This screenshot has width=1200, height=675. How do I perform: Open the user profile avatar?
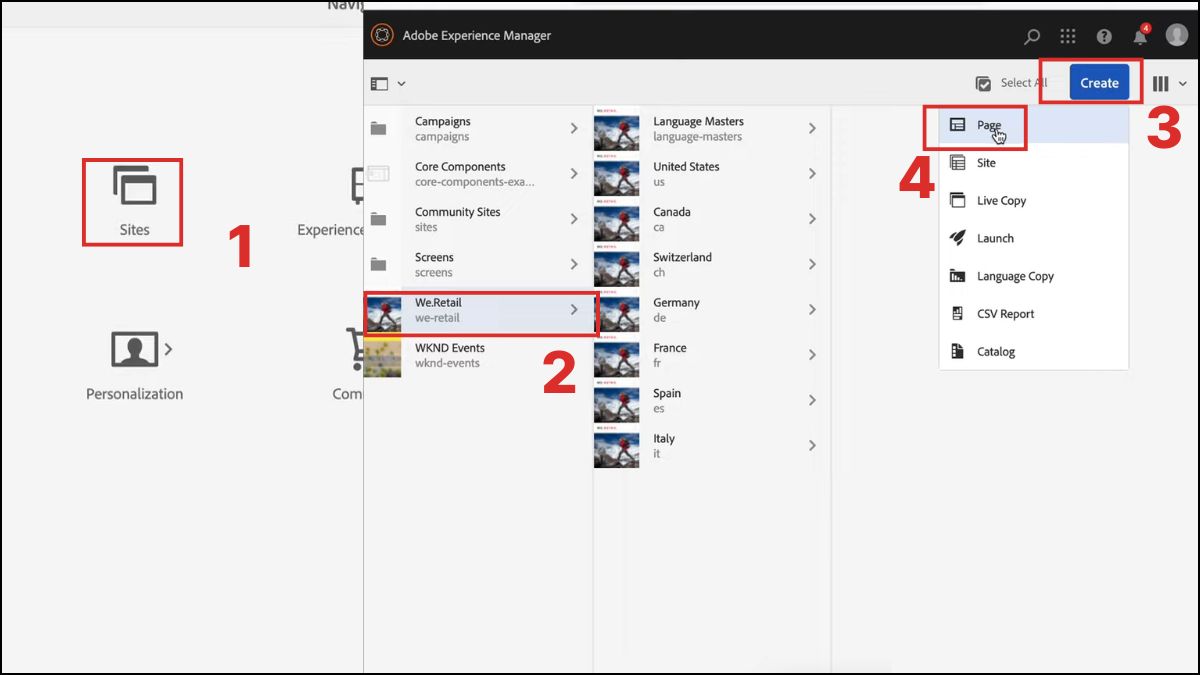1176,35
